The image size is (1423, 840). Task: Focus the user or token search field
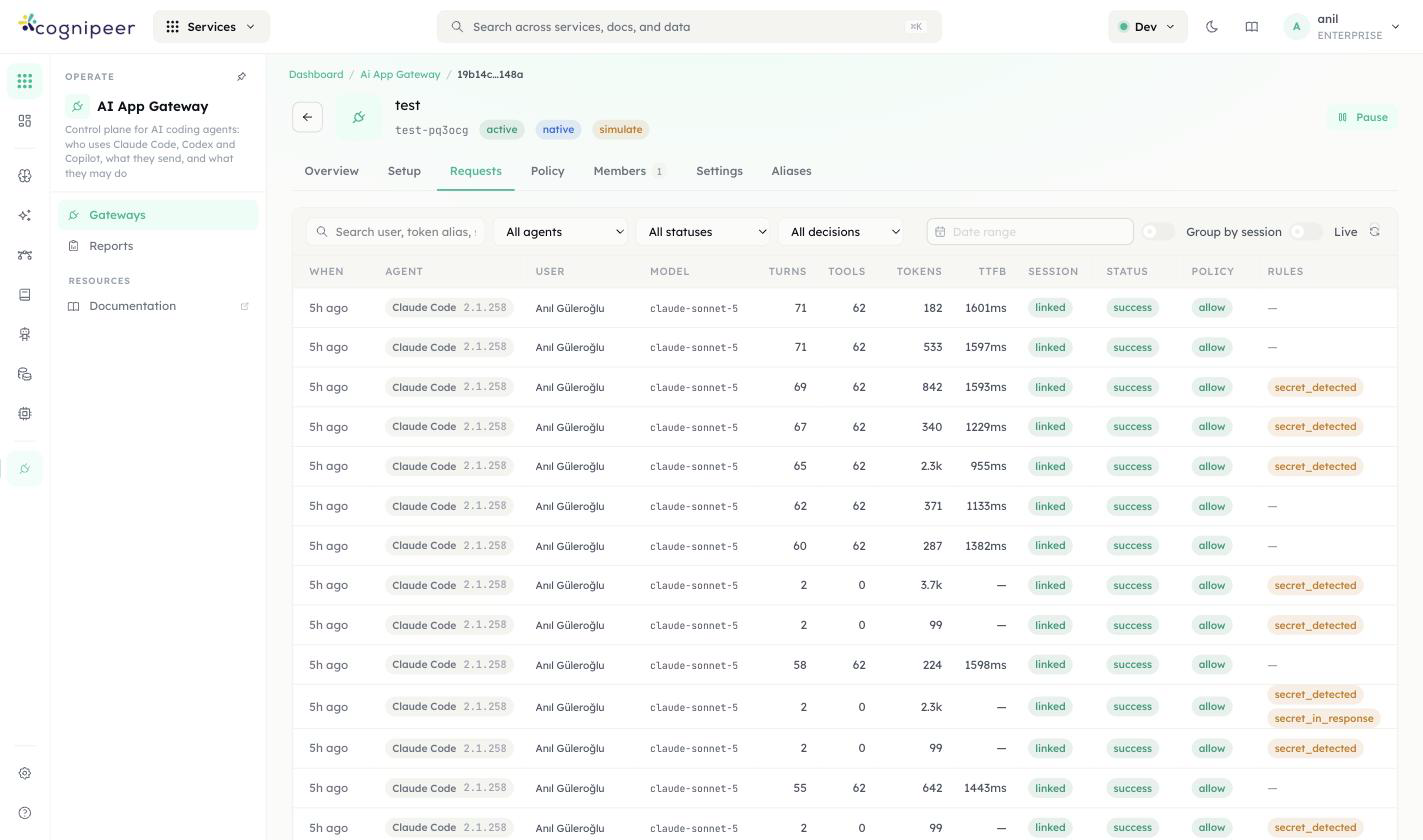[396, 232]
